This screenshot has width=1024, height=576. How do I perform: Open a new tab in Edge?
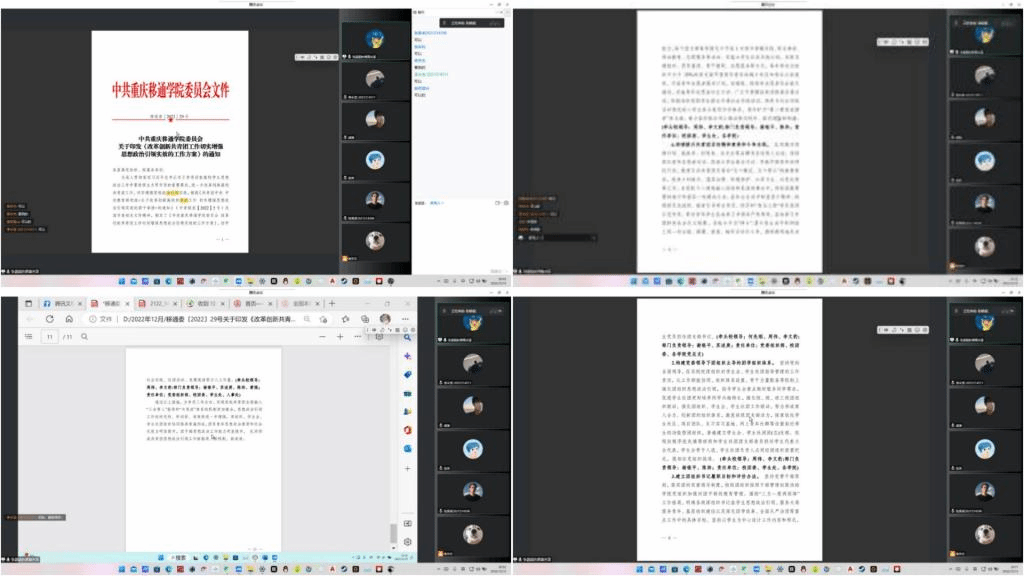[332, 303]
